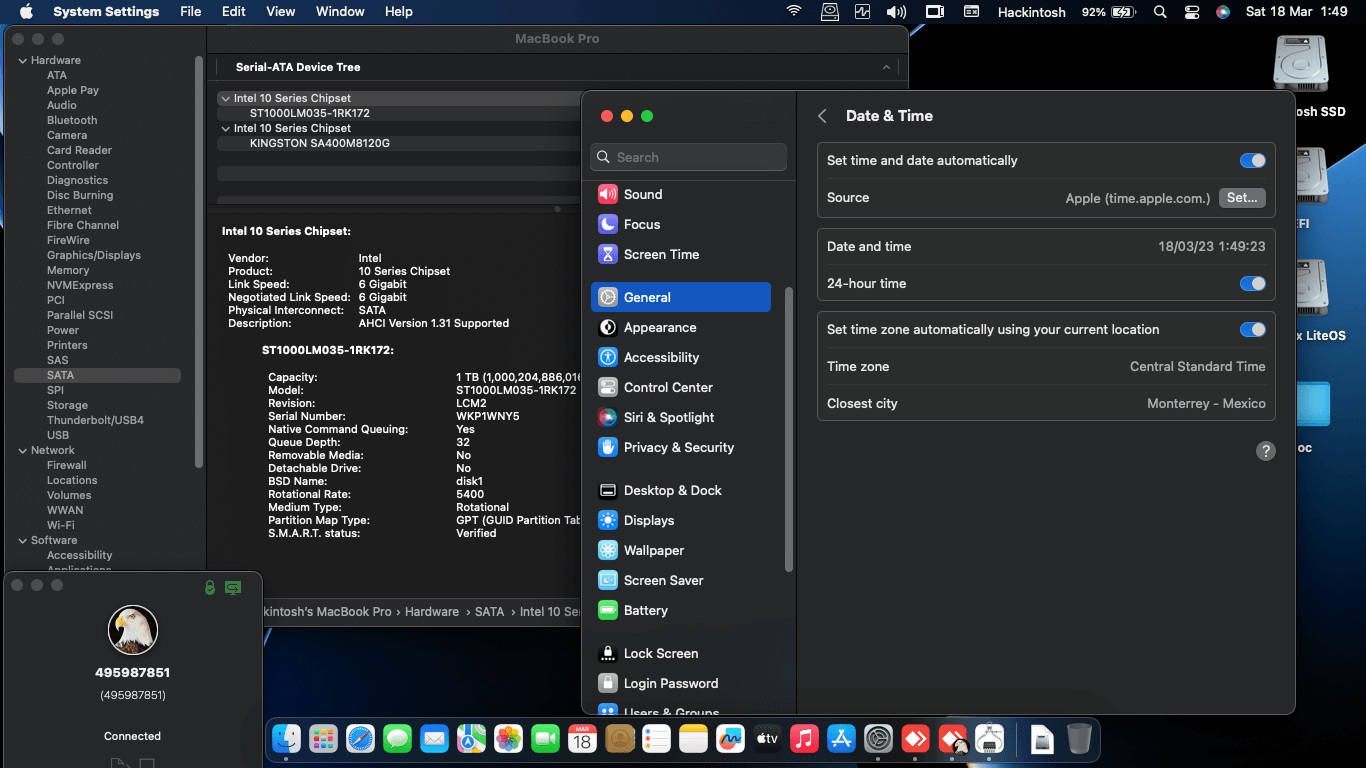This screenshot has height=768, width=1366.
Task: Open Messages from the Dock
Action: (397, 739)
